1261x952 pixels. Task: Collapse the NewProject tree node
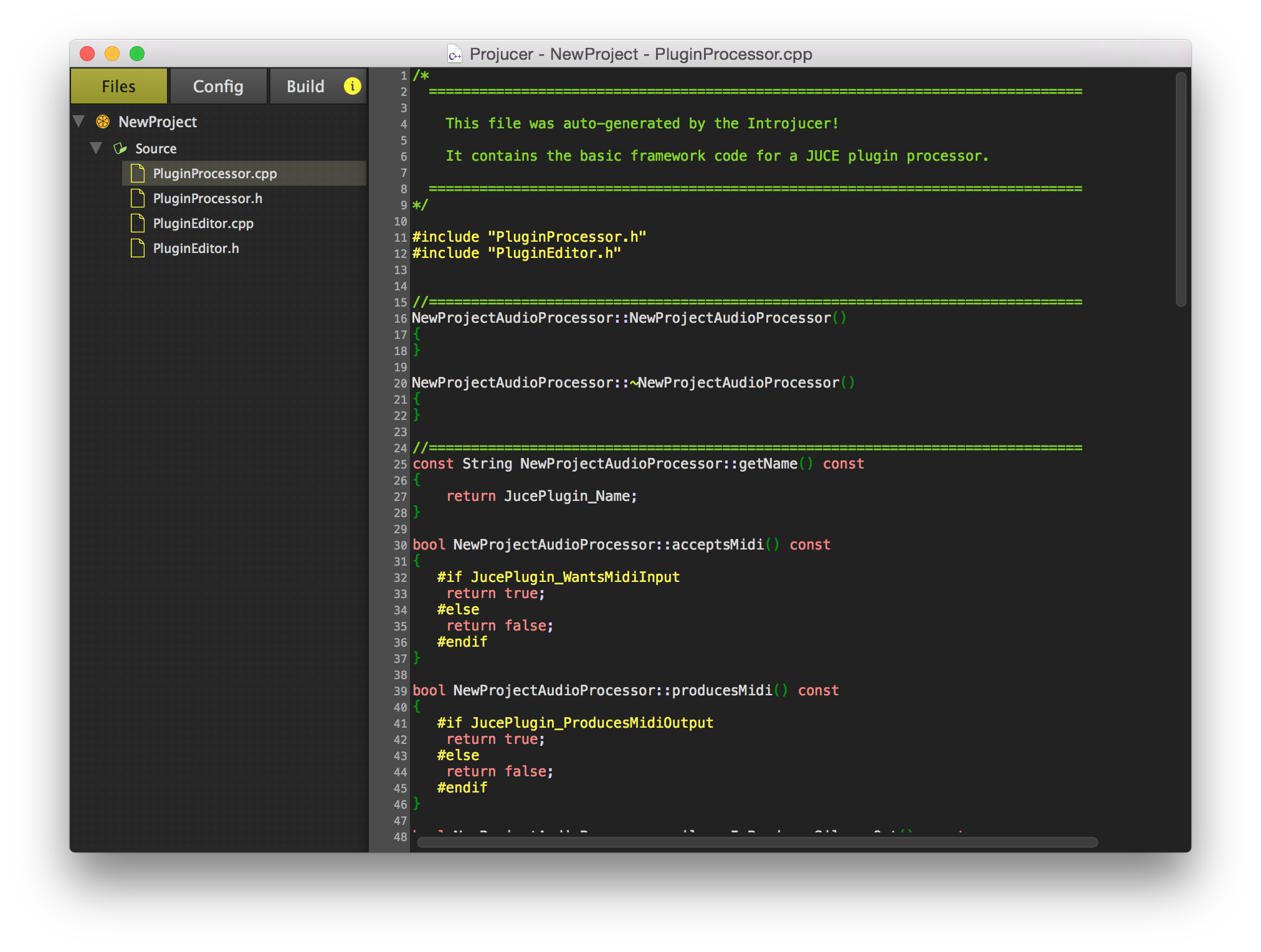pyautogui.click(x=78, y=121)
